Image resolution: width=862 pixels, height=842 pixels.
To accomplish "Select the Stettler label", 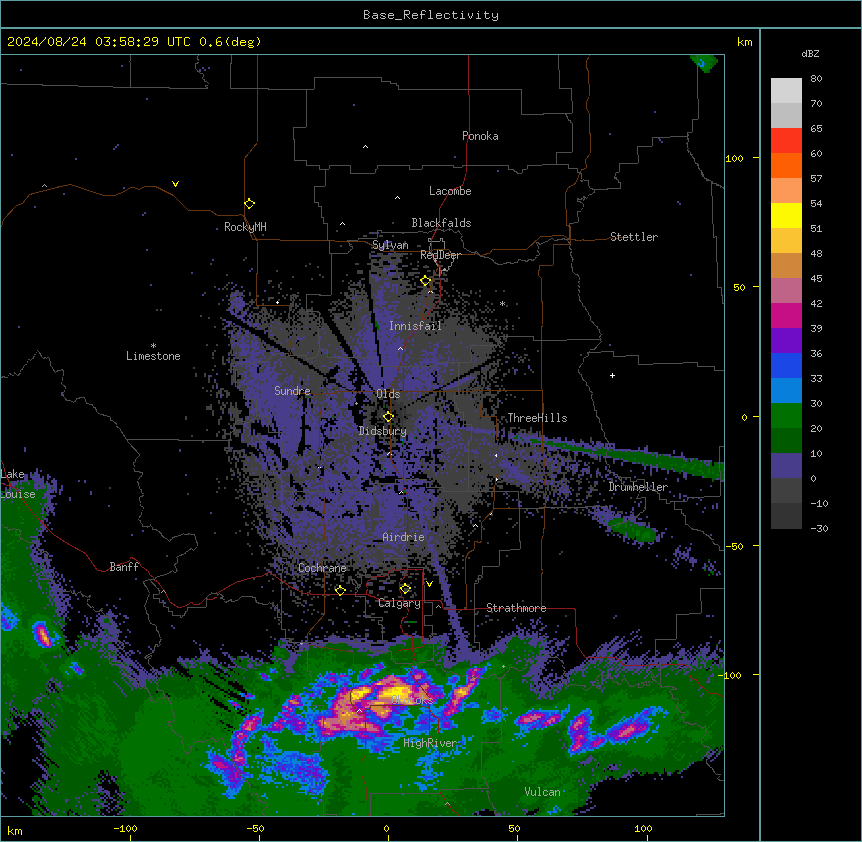I will 634,237.
